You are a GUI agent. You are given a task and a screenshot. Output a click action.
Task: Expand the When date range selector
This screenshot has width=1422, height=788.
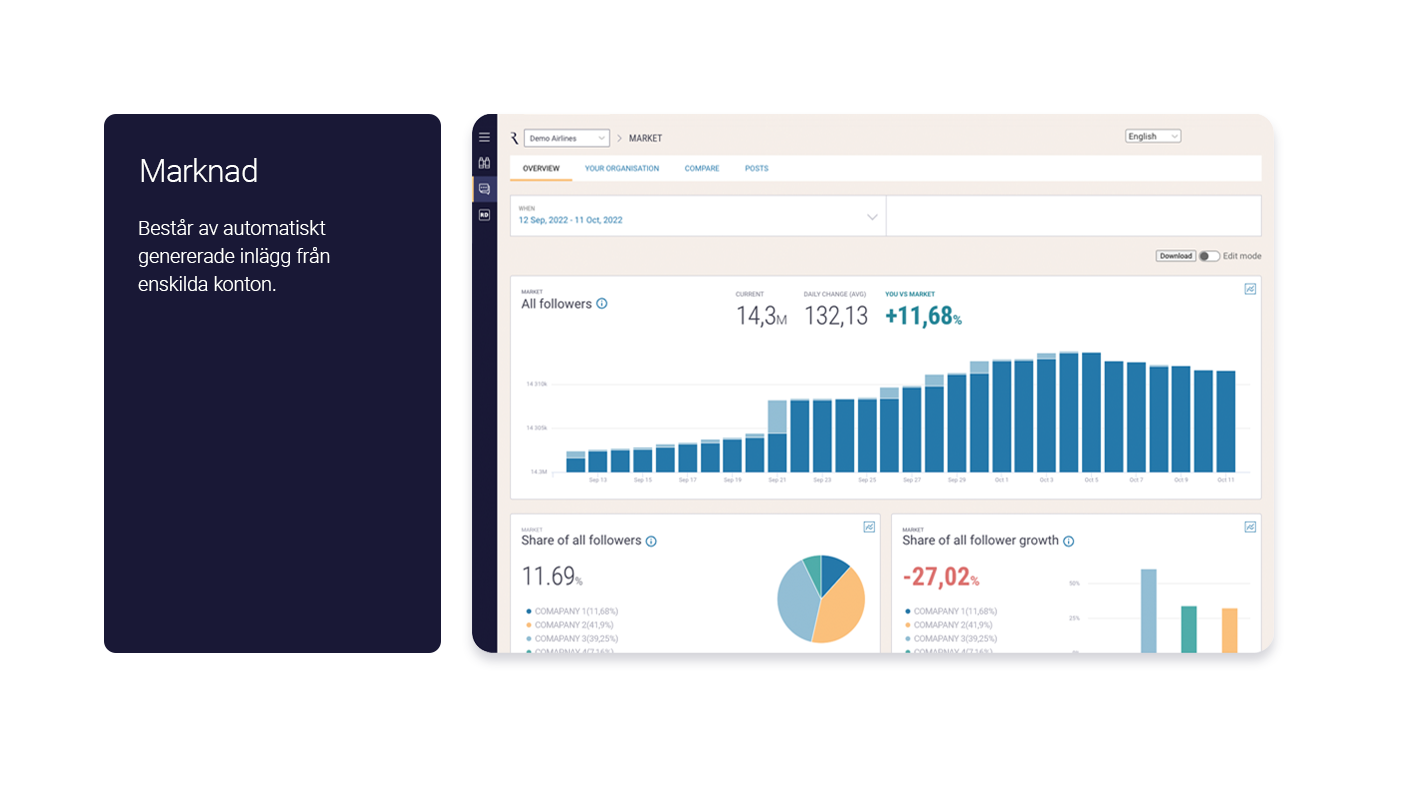tap(698, 216)
